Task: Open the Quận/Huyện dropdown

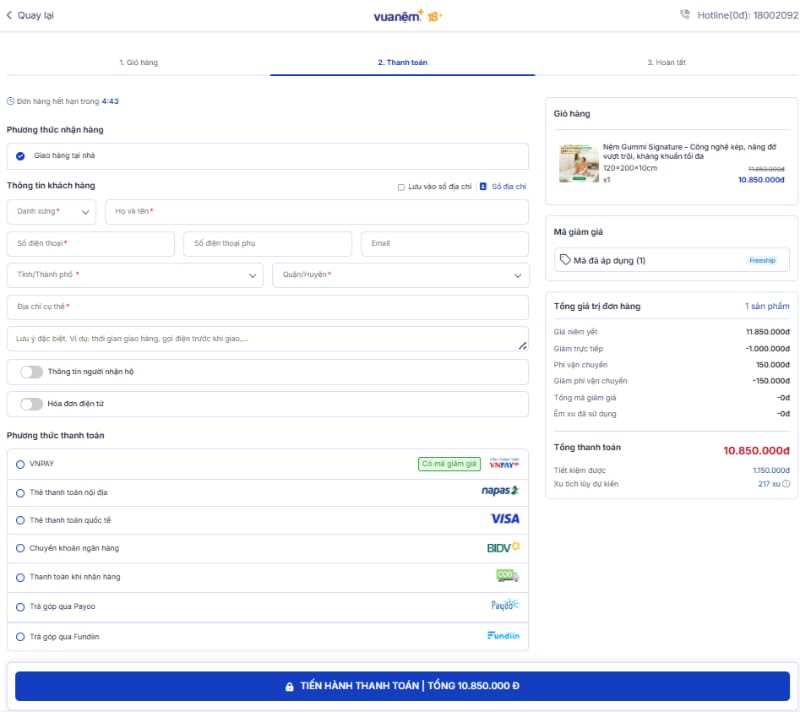Action: tap(400, 275)
